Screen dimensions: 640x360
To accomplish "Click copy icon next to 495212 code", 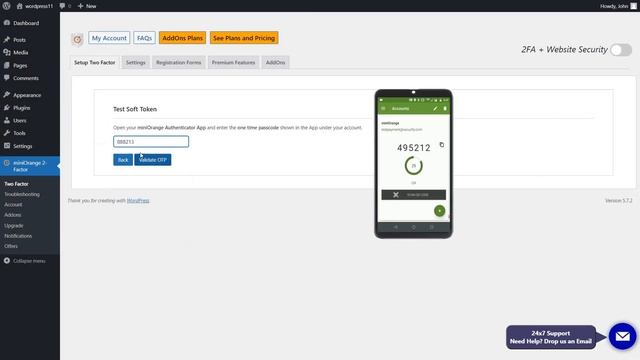I will (441, 144).
